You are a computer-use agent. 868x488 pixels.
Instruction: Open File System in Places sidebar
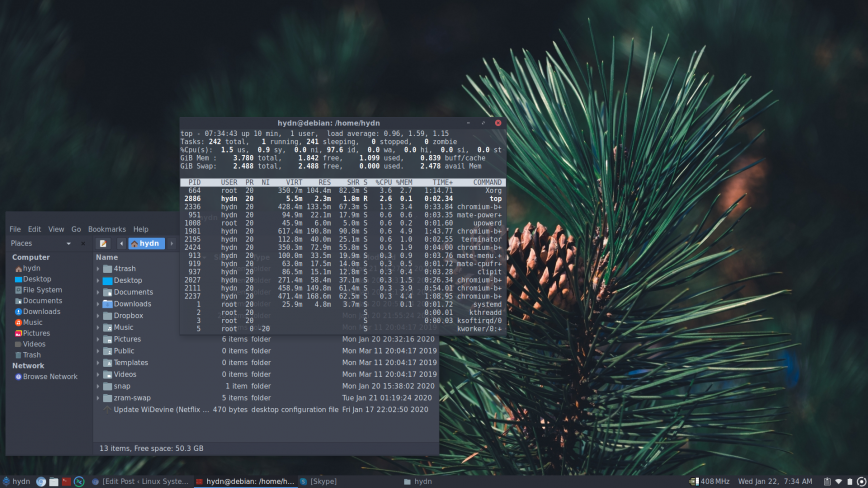38,290
